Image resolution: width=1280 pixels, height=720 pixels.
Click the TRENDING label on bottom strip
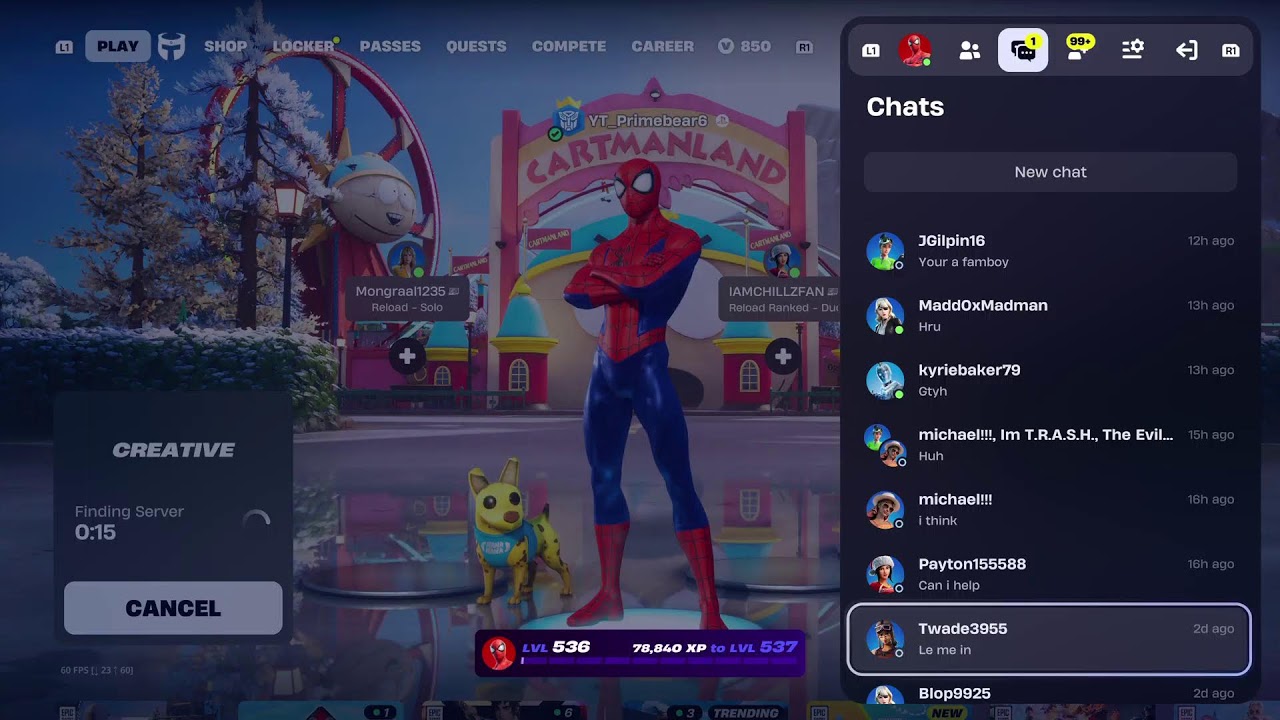point(745,713)
